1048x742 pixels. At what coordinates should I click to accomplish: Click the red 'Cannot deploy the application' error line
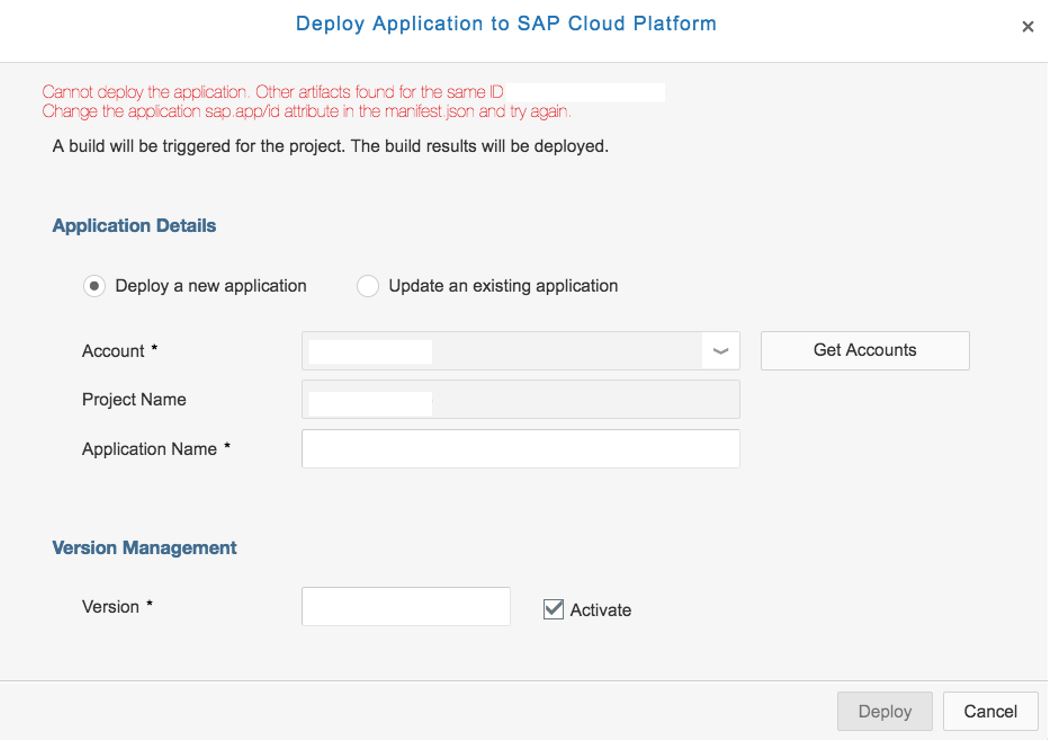273,92
